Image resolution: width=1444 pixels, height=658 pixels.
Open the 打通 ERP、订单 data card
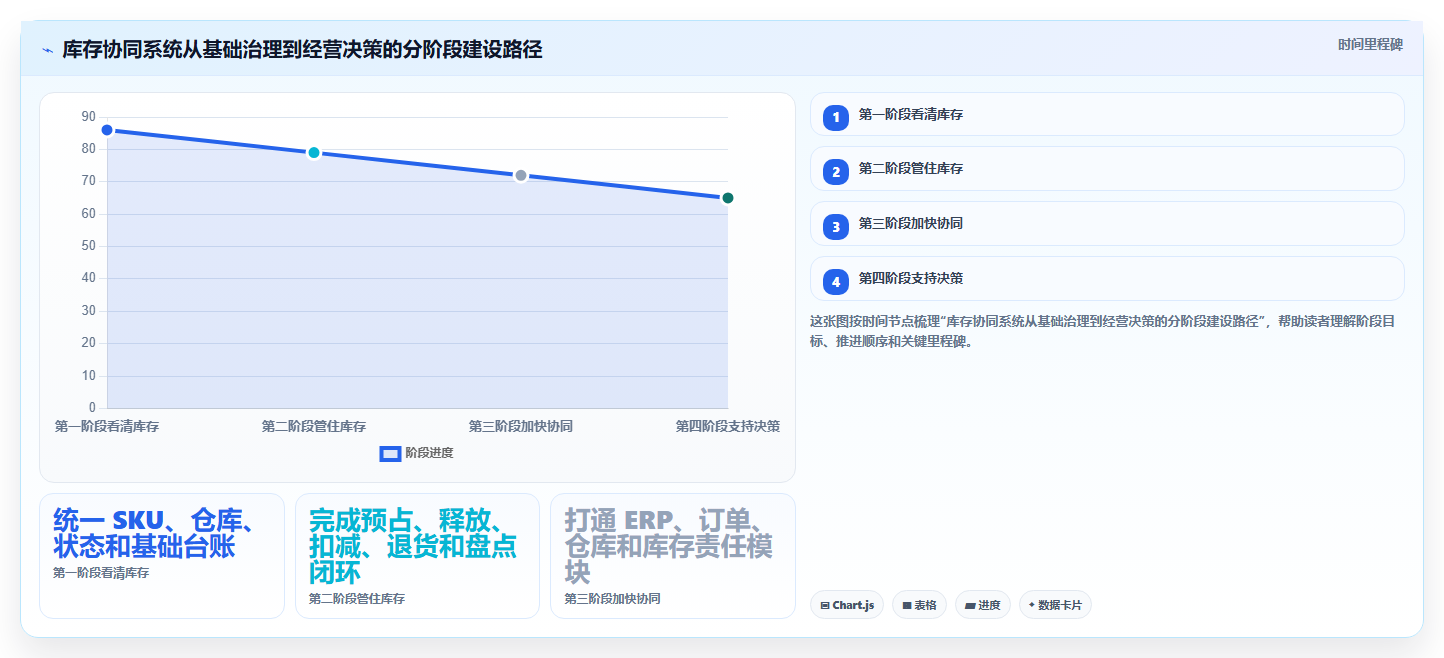673,556
